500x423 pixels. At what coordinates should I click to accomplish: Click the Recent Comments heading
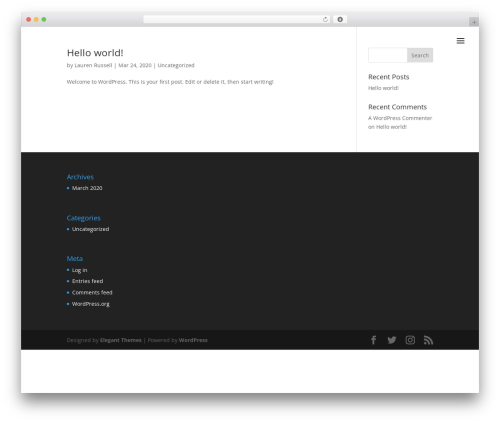point(397,107)
